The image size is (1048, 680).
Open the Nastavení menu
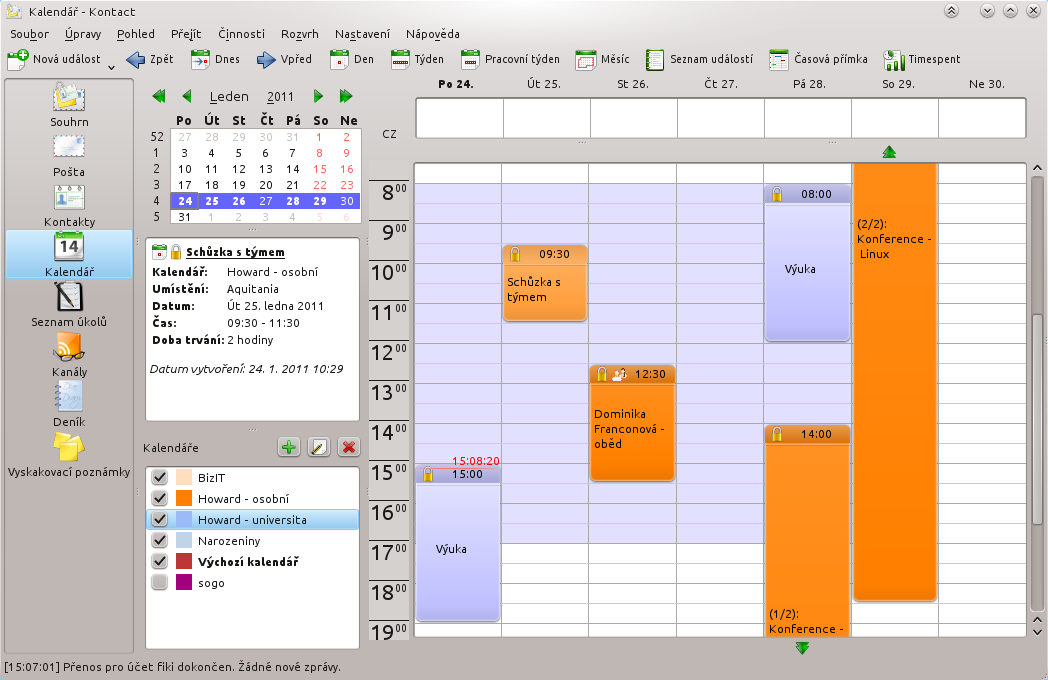pos(362,34)
